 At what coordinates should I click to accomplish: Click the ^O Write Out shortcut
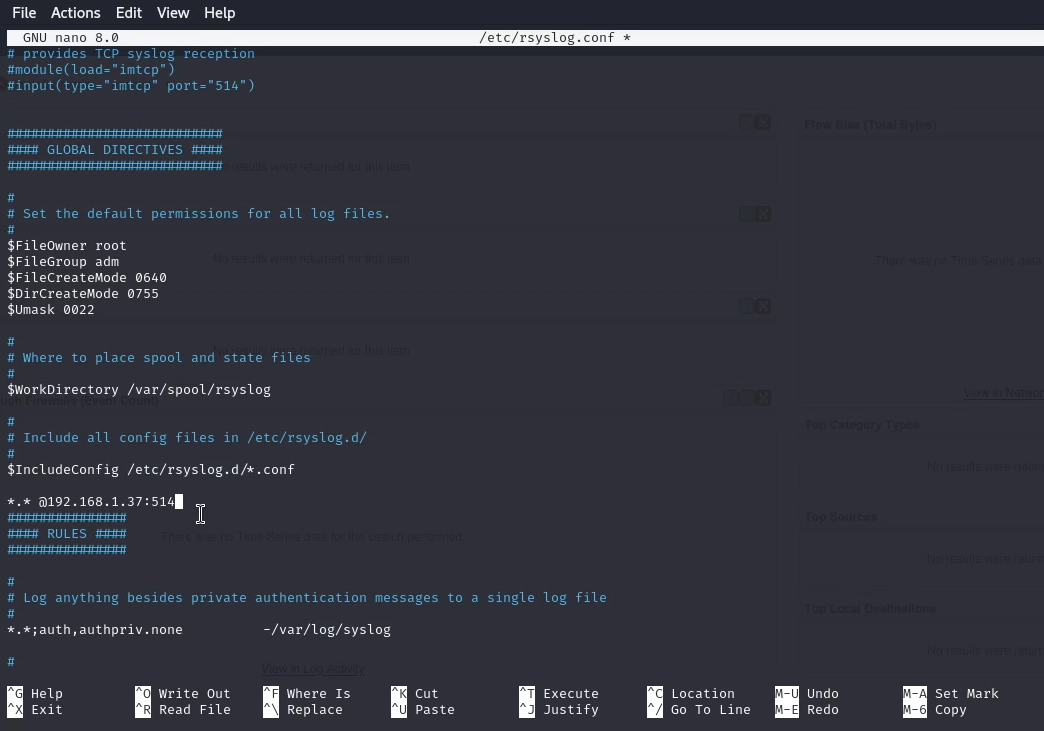click(x=182, y=694)
